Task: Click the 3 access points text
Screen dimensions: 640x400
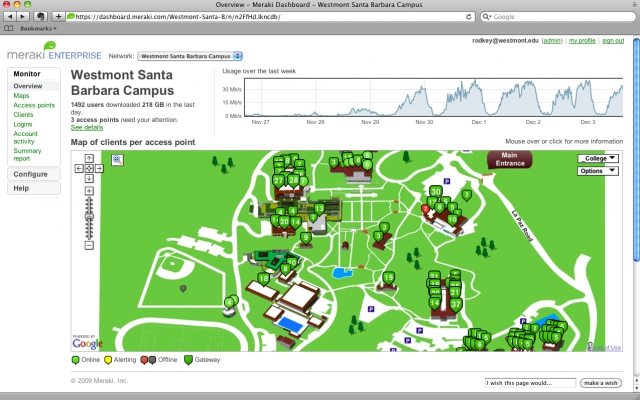Action: 95,120
